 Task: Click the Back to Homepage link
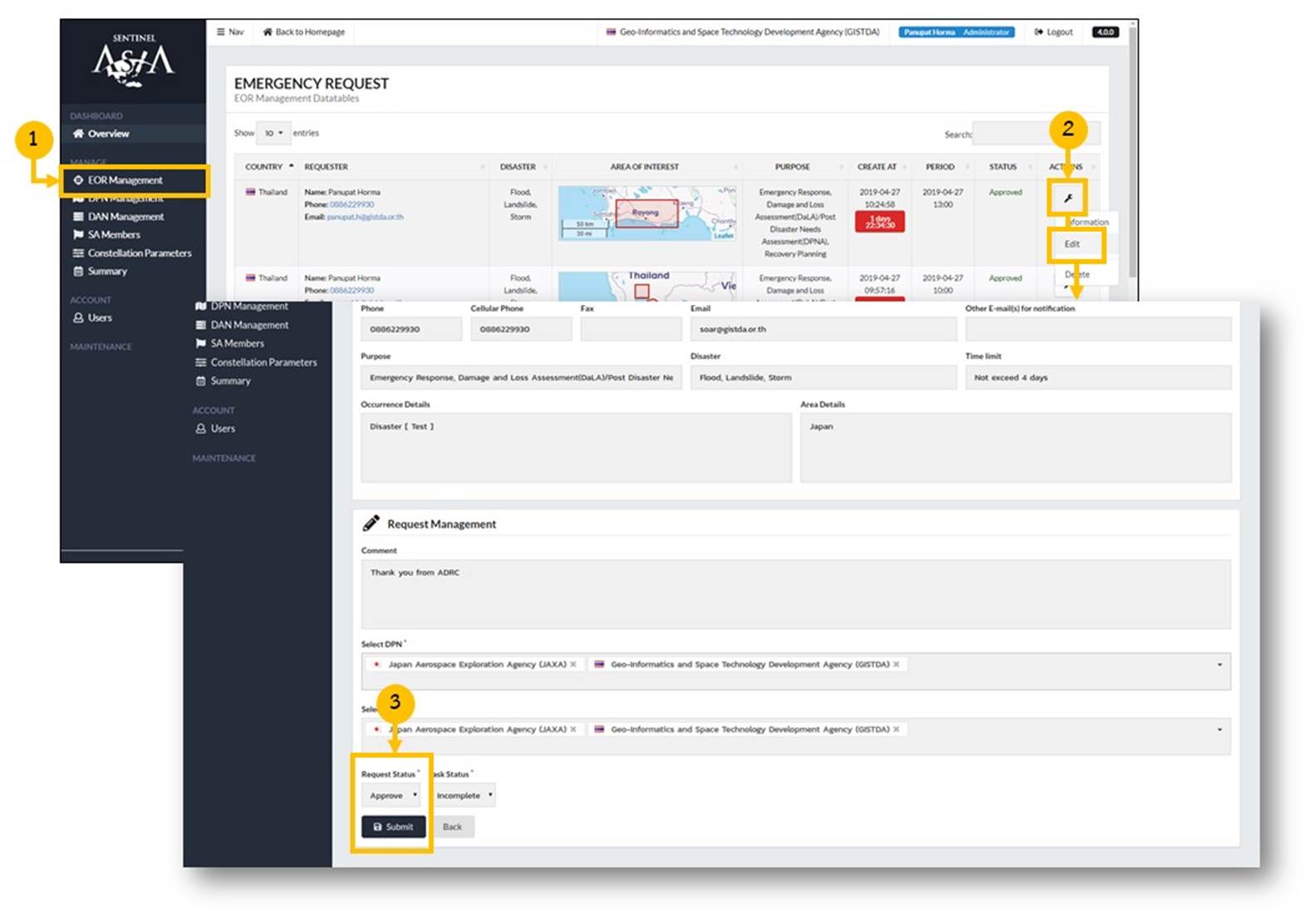coord(304,32)
